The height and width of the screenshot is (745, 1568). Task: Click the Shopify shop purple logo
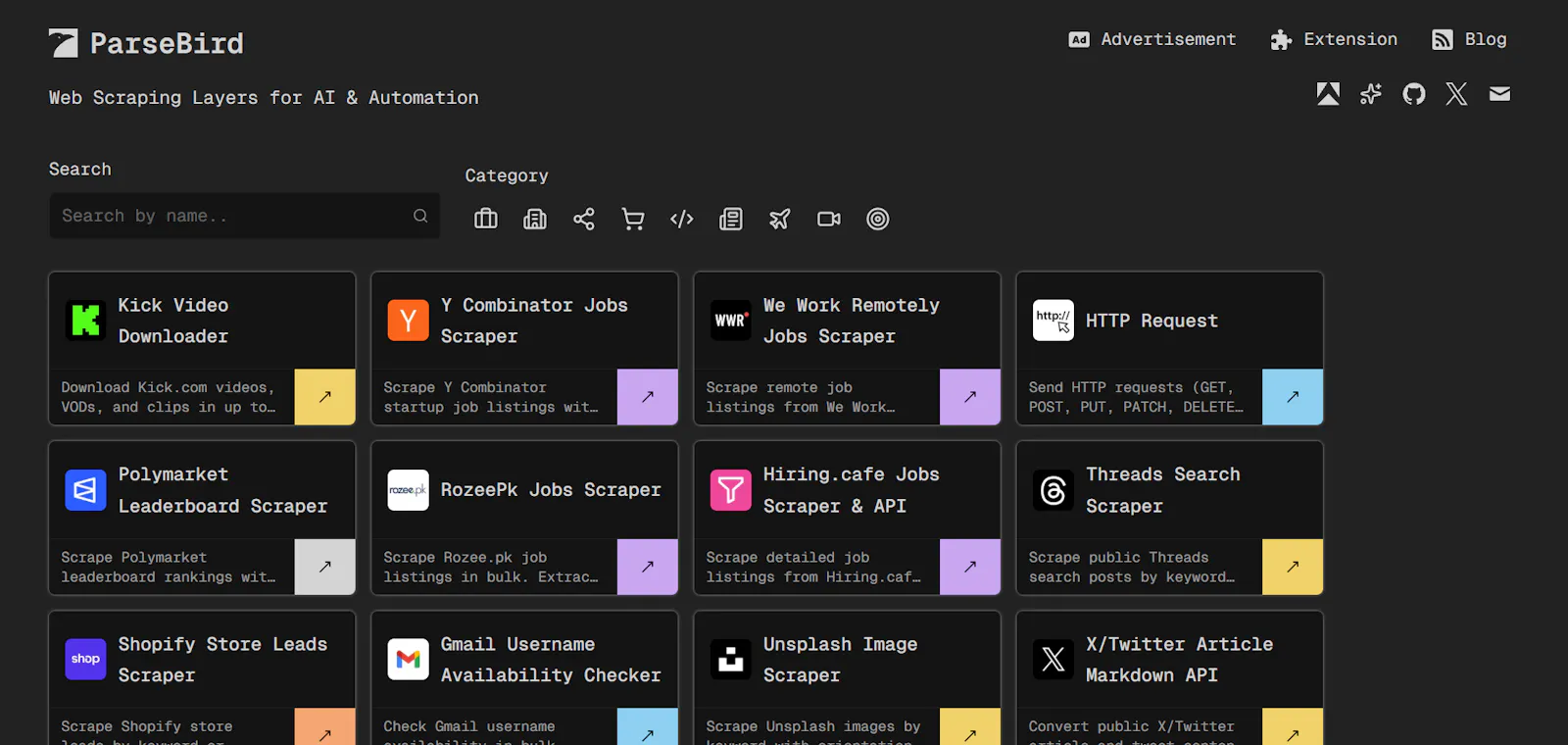point(85,660)
